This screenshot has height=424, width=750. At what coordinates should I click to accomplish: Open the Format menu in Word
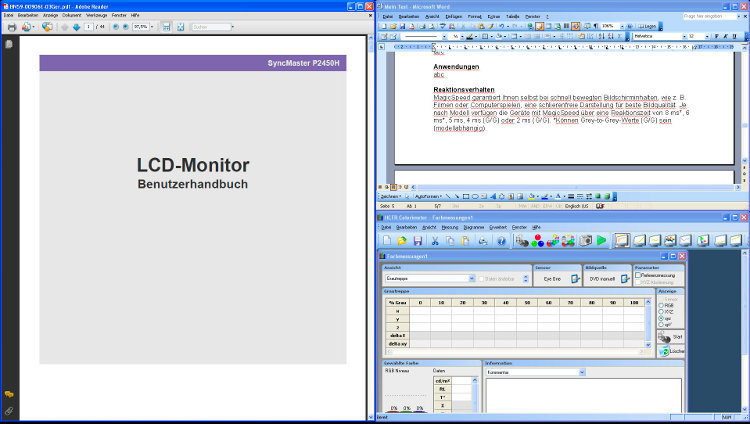tap(474, 16)
